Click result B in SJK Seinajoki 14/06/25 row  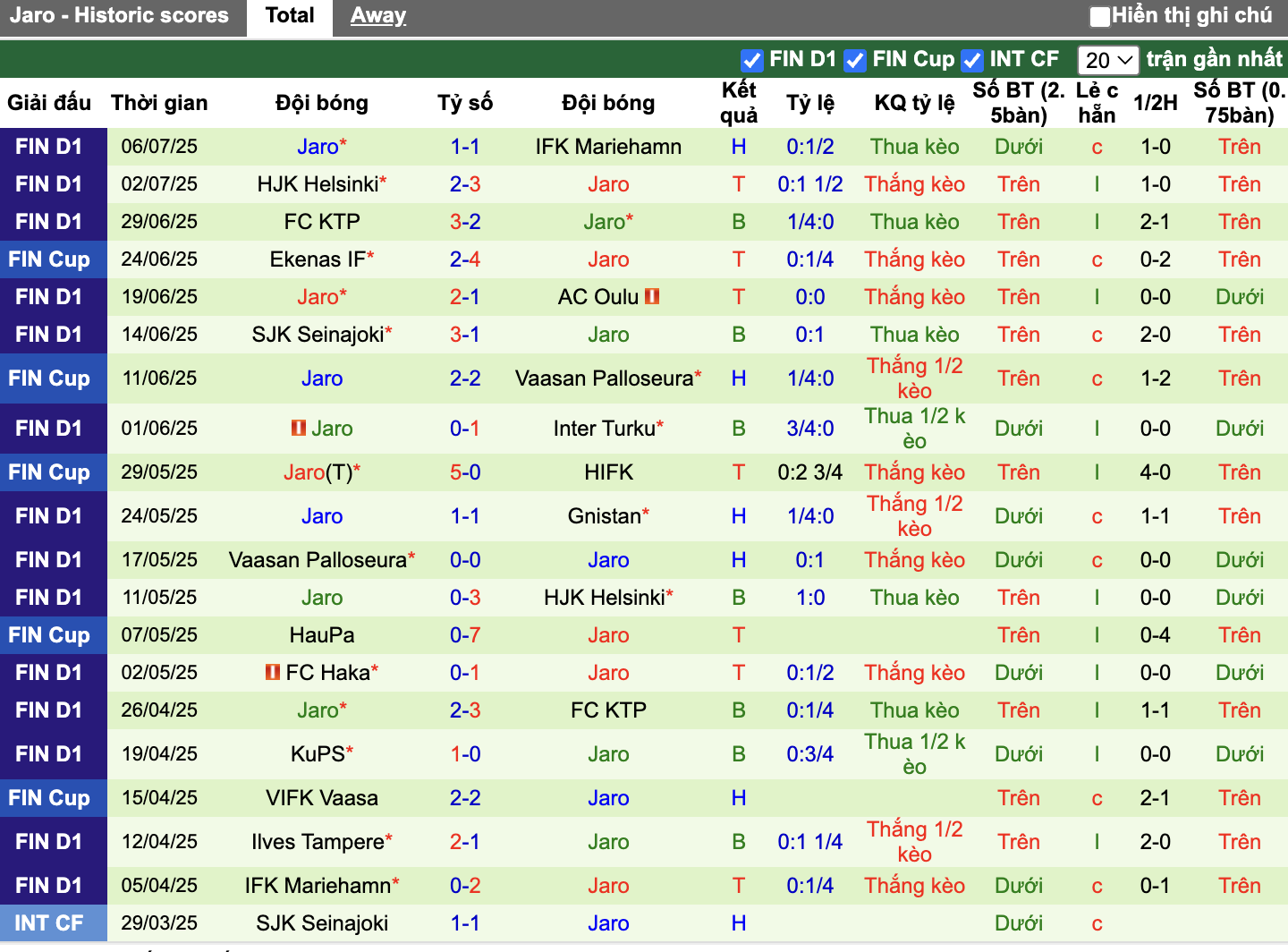pyautogui.click(x=739, y=335)
